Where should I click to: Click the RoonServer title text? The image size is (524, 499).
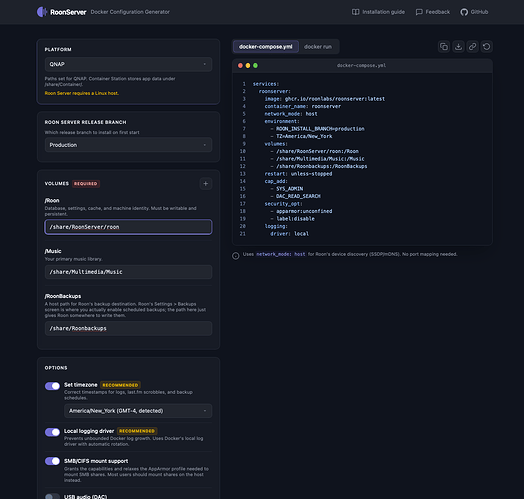(68, 12)
